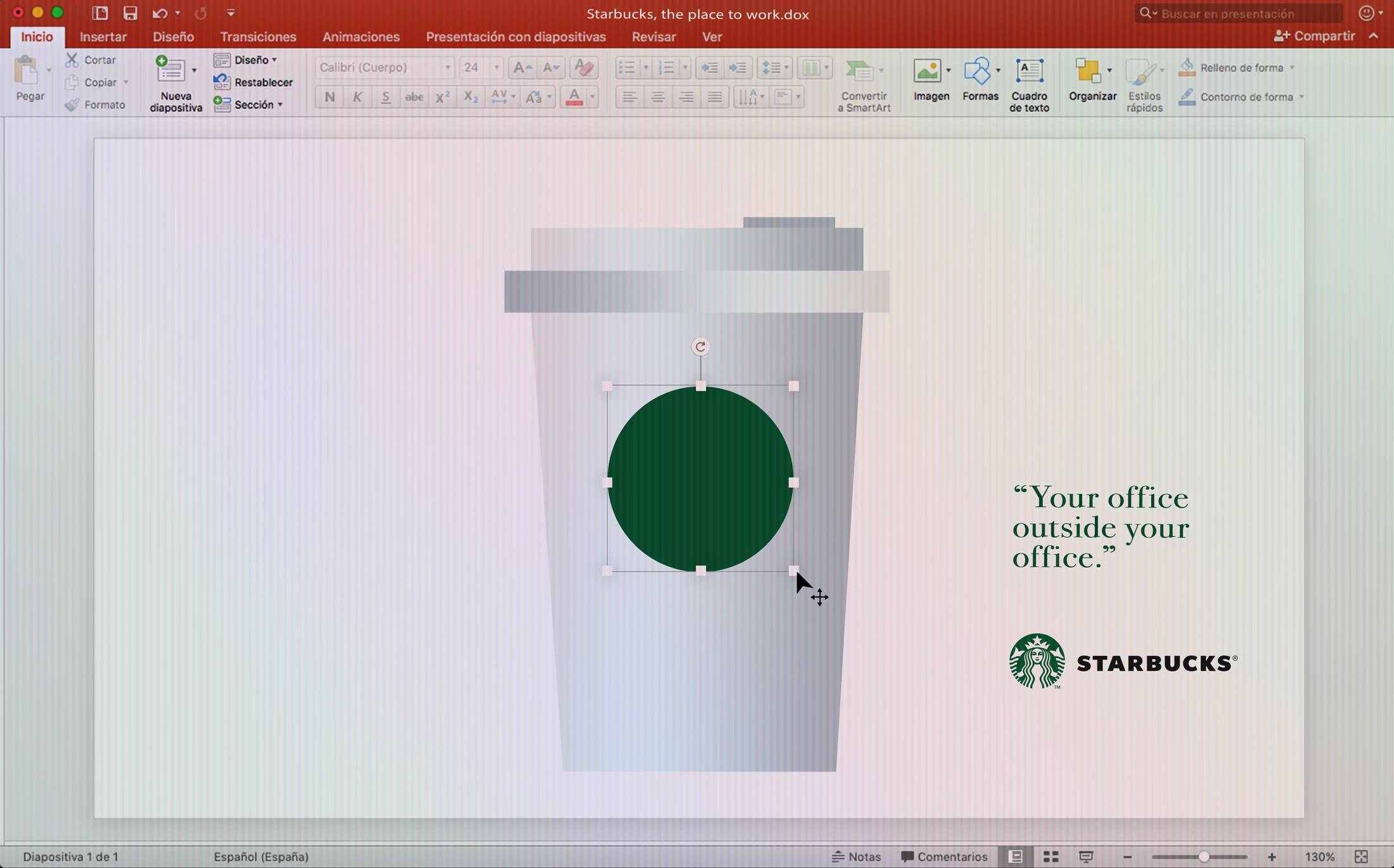1394x868 pixels.
Task: Click the save disk icon in title bar
Action: point(130,13)
